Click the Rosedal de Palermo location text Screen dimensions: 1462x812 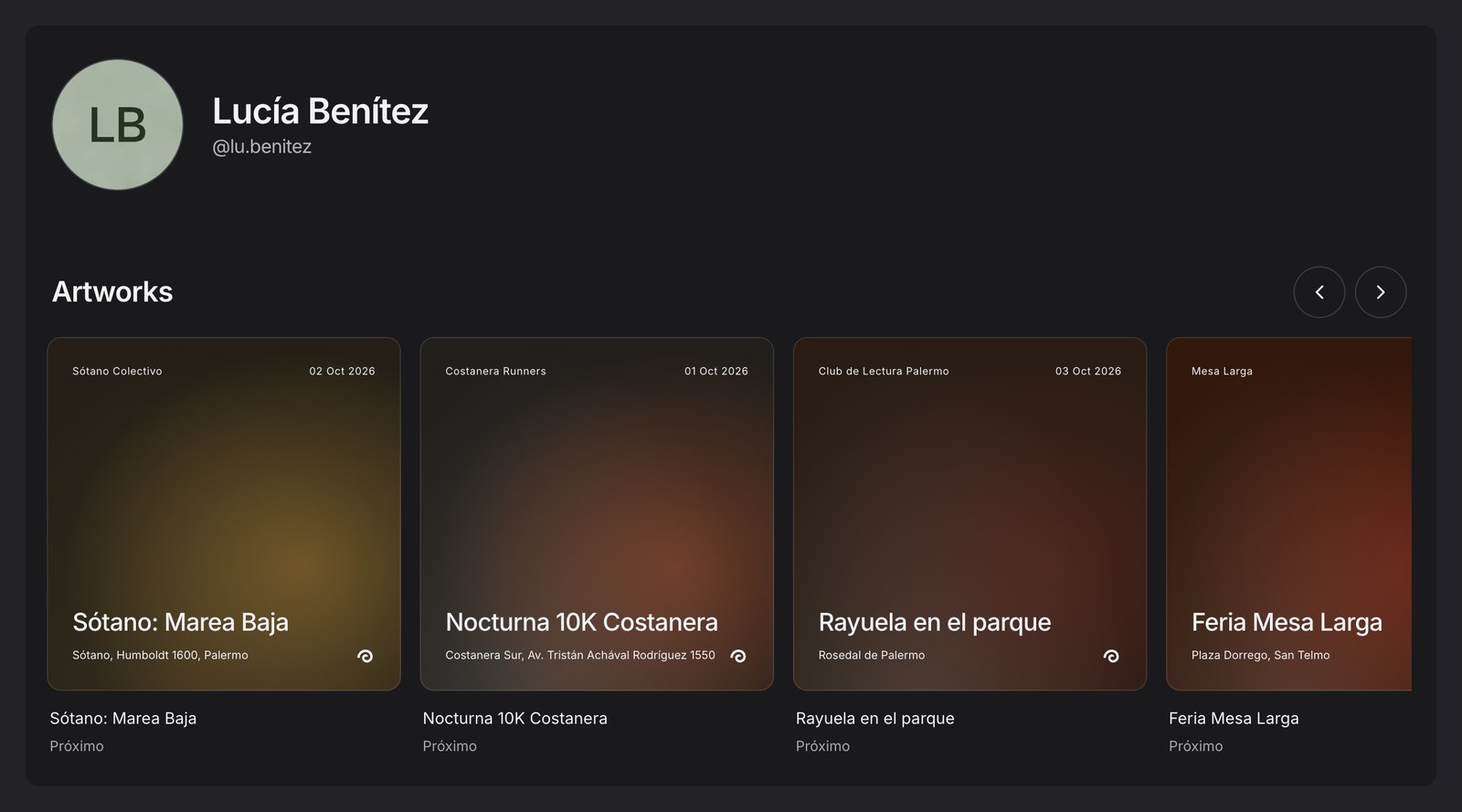tap(872, 655)
